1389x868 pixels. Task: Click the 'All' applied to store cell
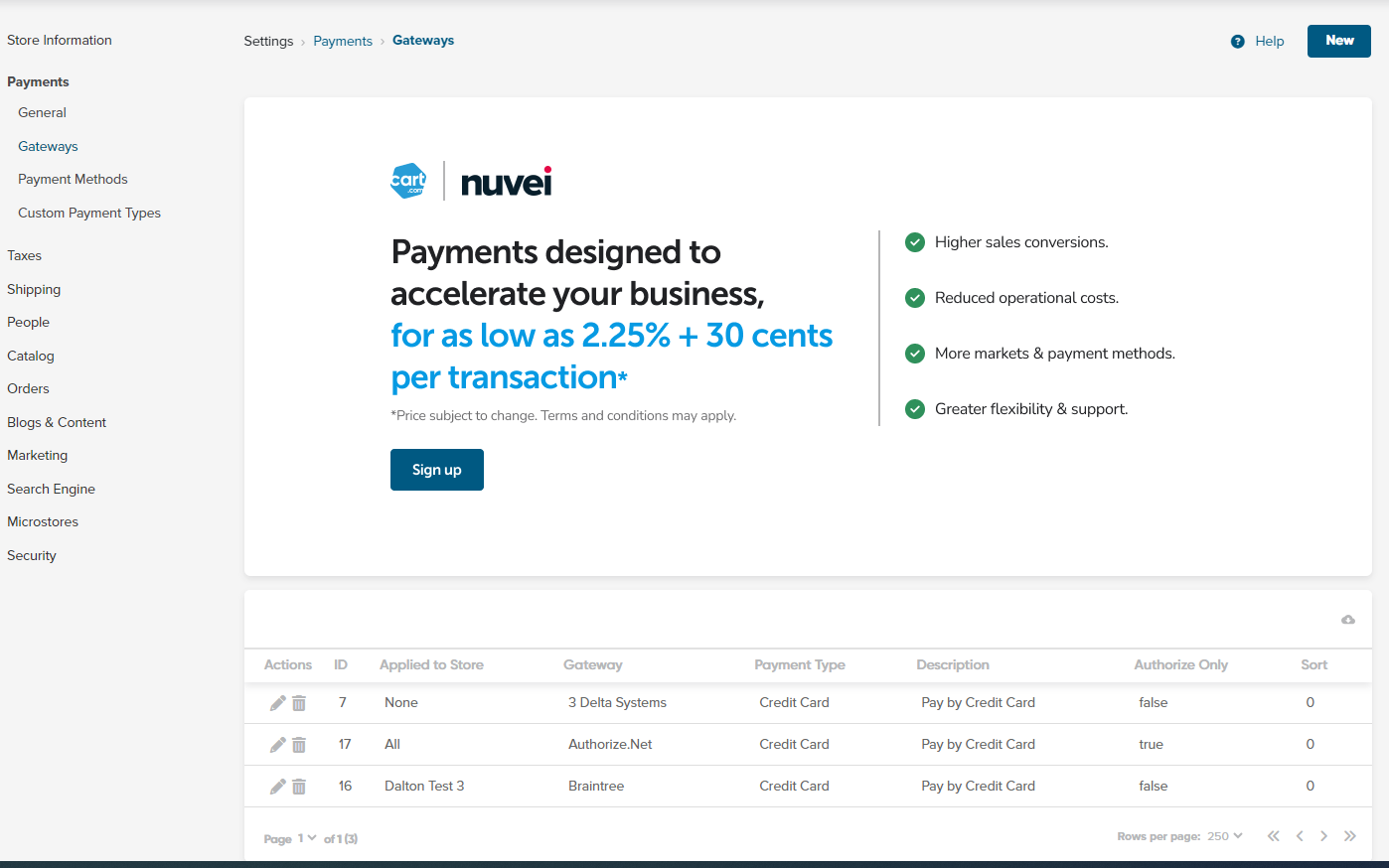point(392,745)
